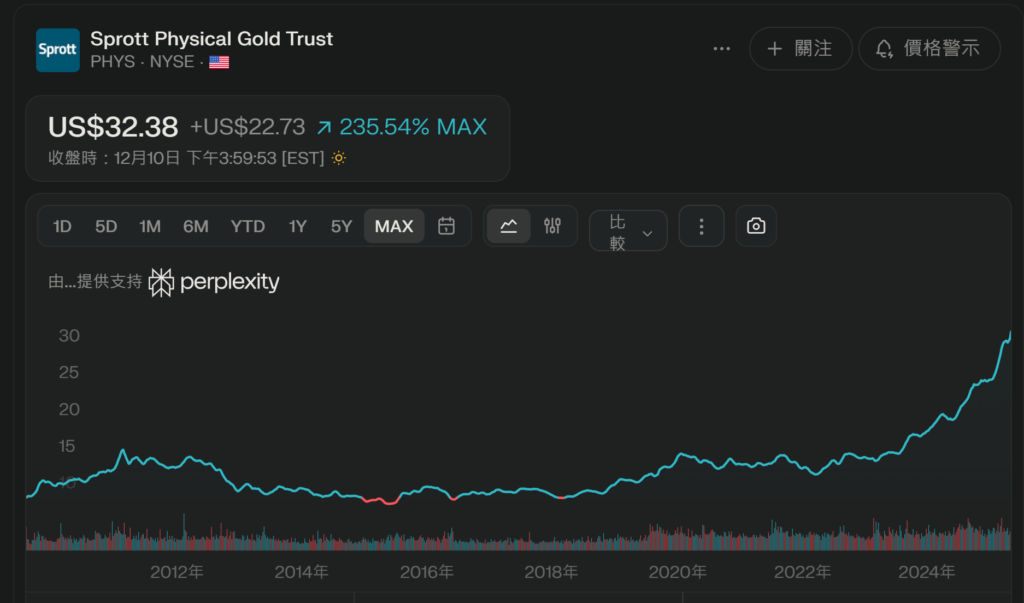
Task: Click the Perplexity logo
Action: pyautogui.click(x=214, y=283)
